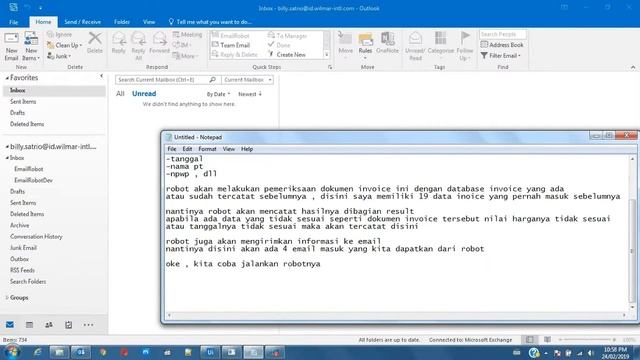Switch to the Outlook View tab
This screenshot has height=360, width=640.
(149, 22)
